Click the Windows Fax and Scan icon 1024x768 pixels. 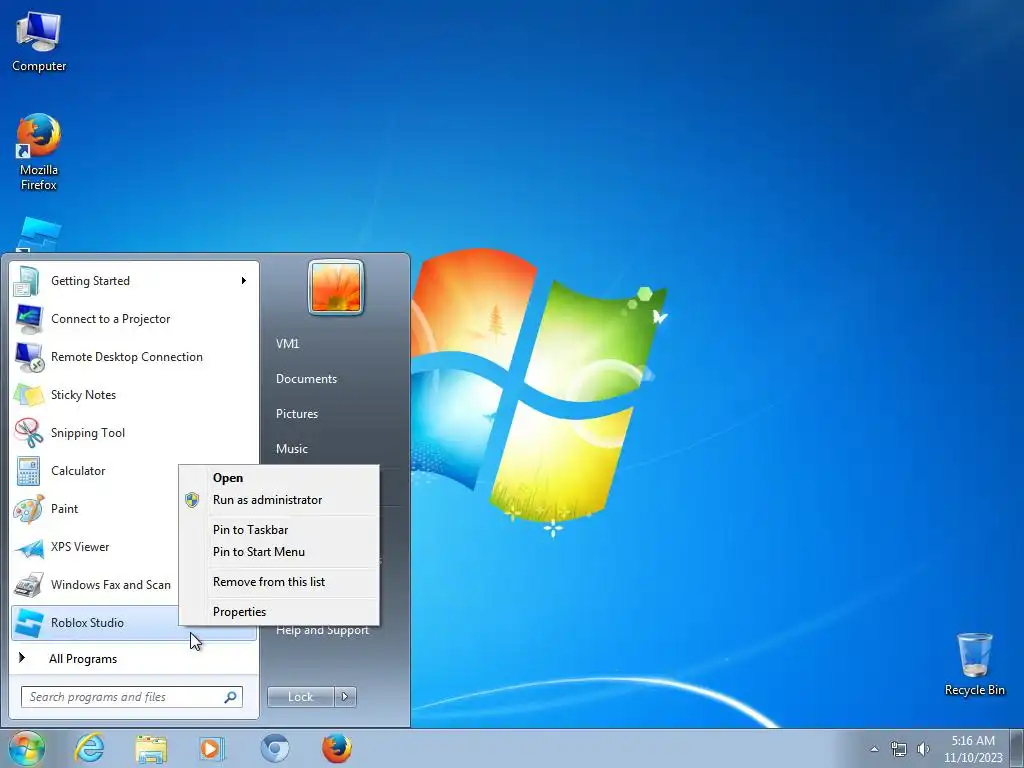tap(27, 584)
